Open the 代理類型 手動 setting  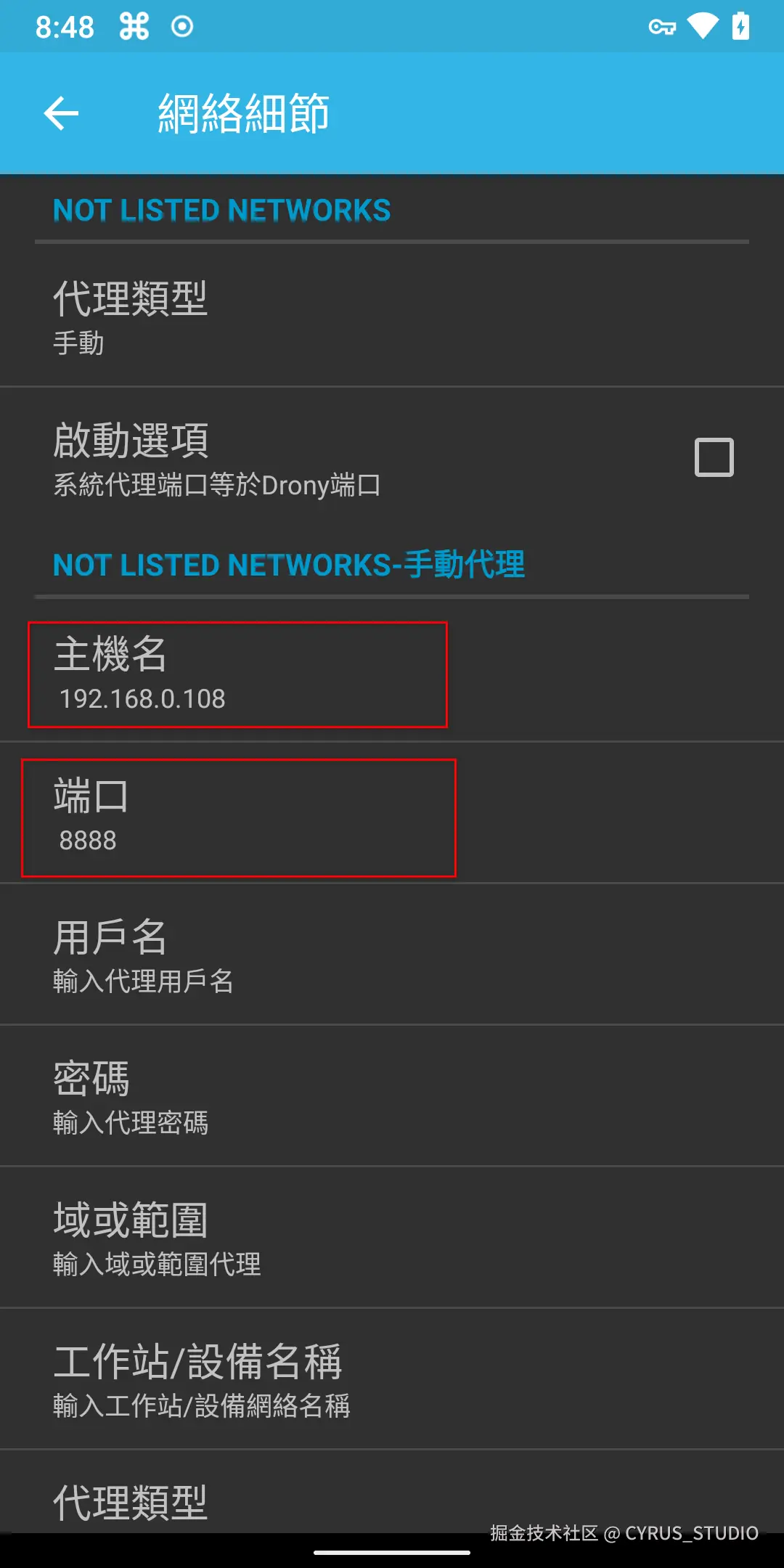(392, 317)
